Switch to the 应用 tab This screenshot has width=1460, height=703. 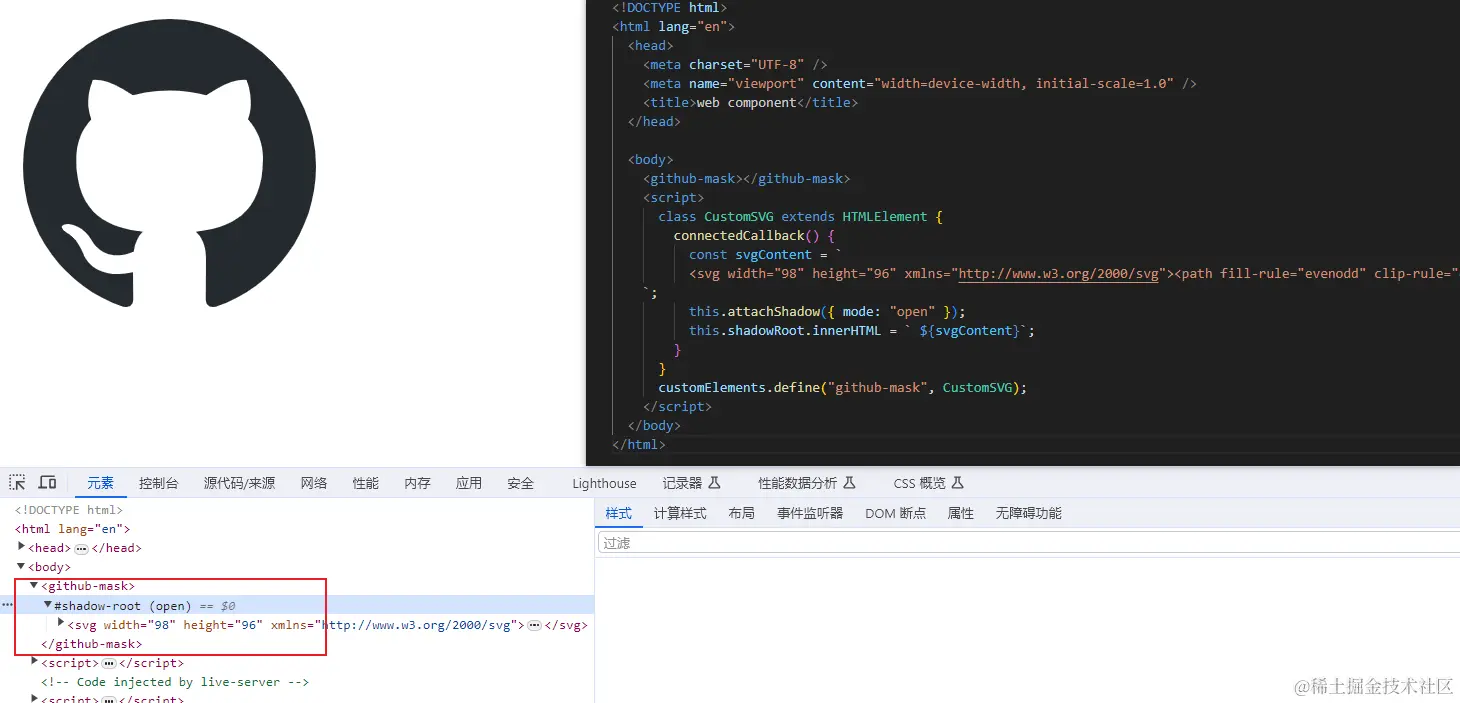469,483
